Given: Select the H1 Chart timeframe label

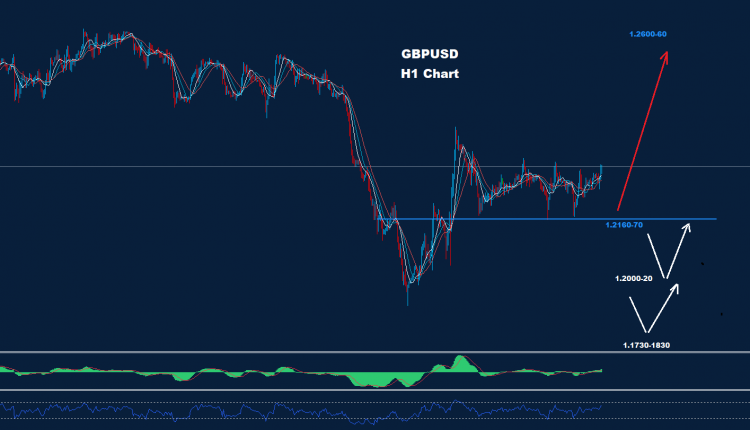Looking at the screenshot, I should pyautogui.click(x=424, y=74).
